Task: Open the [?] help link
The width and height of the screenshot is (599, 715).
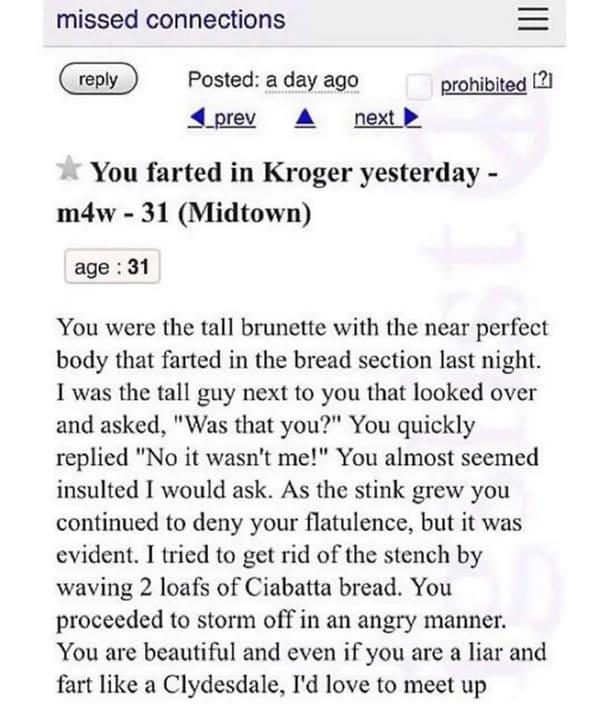Action: [x=542, y=83]
